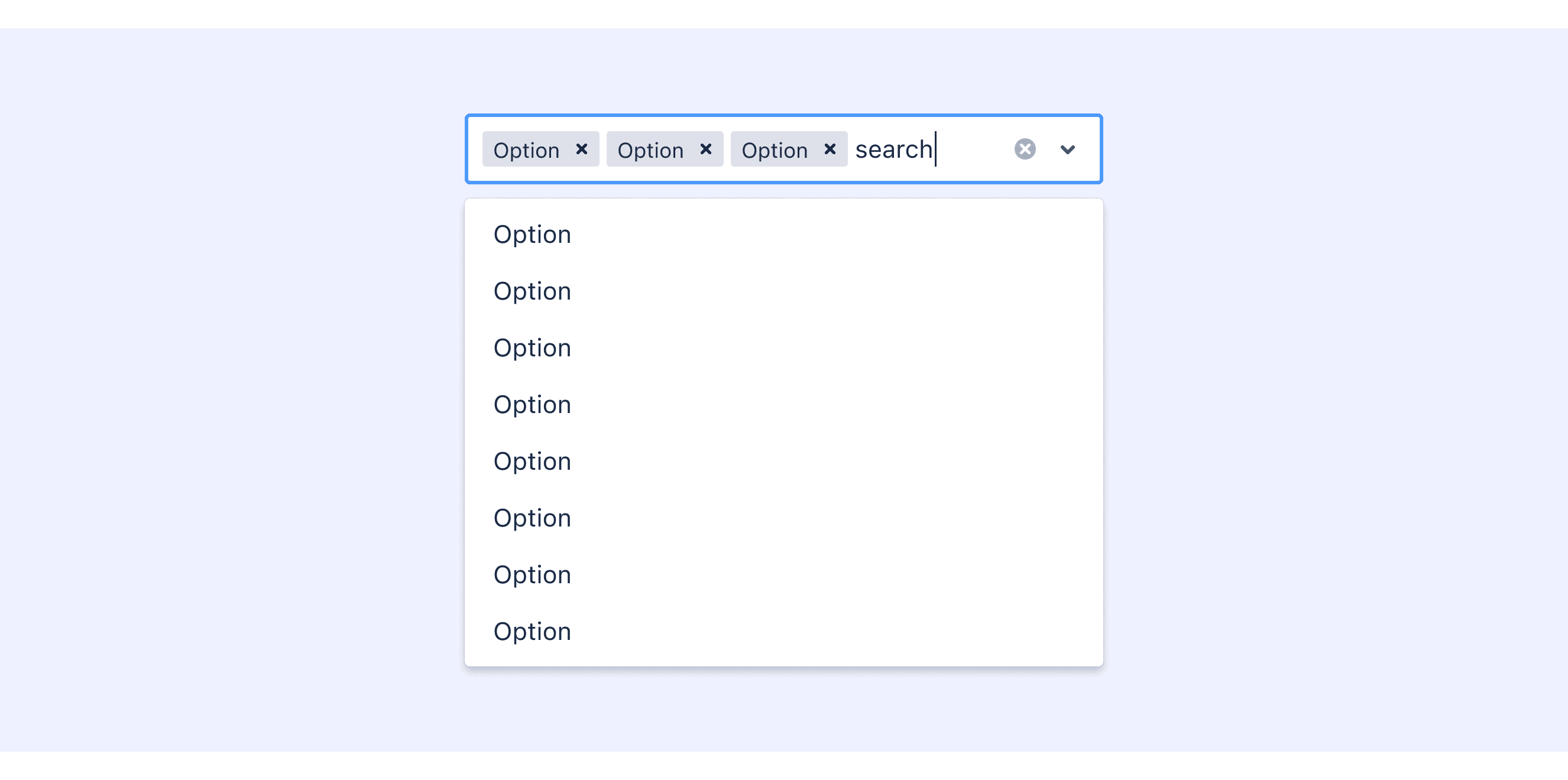The image size is (1568, 780).
Task: Click the blank area right of the last Option
Action: pos(852,632)
